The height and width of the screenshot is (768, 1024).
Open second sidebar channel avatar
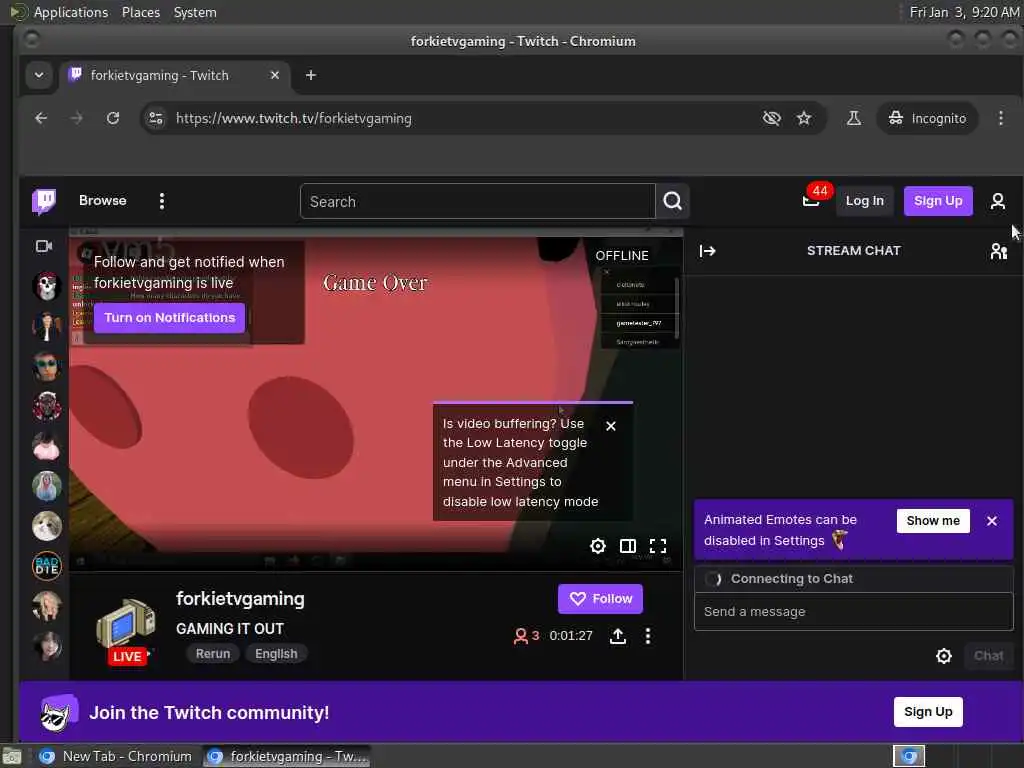pyautogui.click(x=47, y=326)
